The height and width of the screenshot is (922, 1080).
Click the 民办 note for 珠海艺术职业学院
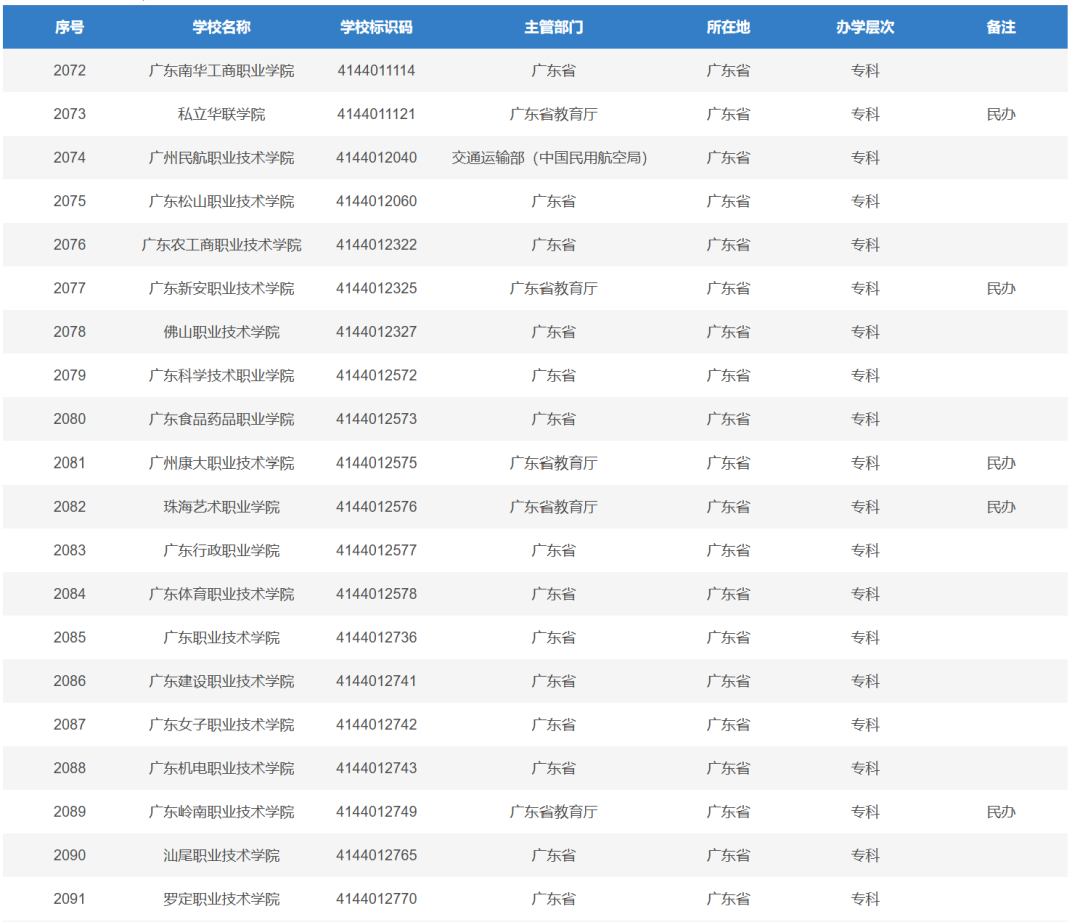1000,507
